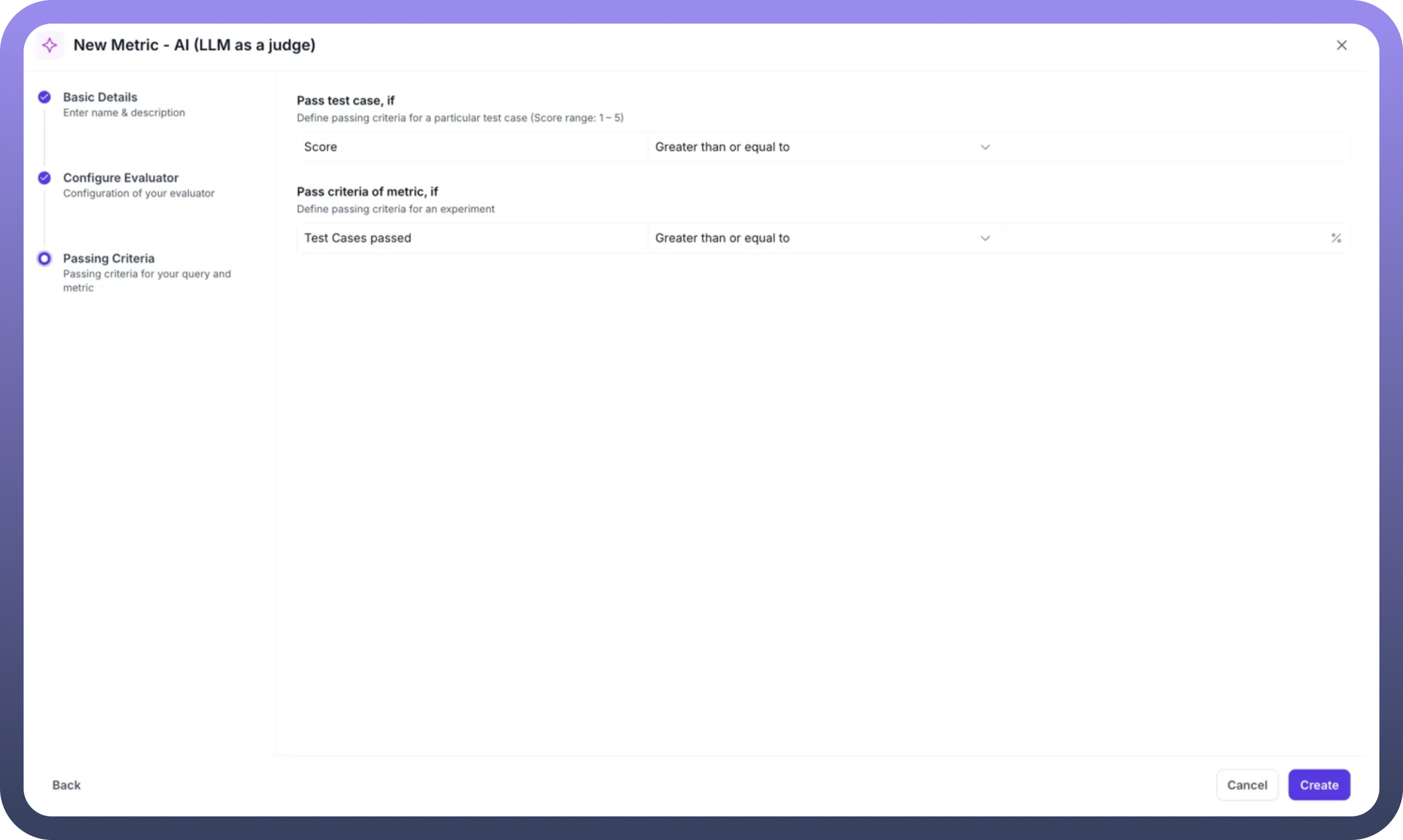Image resolution: width=1403 pixels, height=840 pixels.
Task: Go to Configure Evaluator step
Action: point(120,178)
